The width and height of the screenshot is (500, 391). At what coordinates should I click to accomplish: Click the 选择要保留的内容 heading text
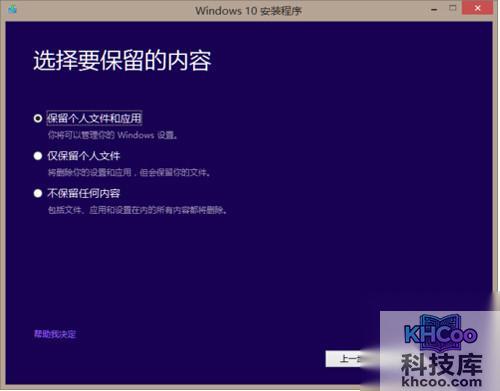pos(122,61)
